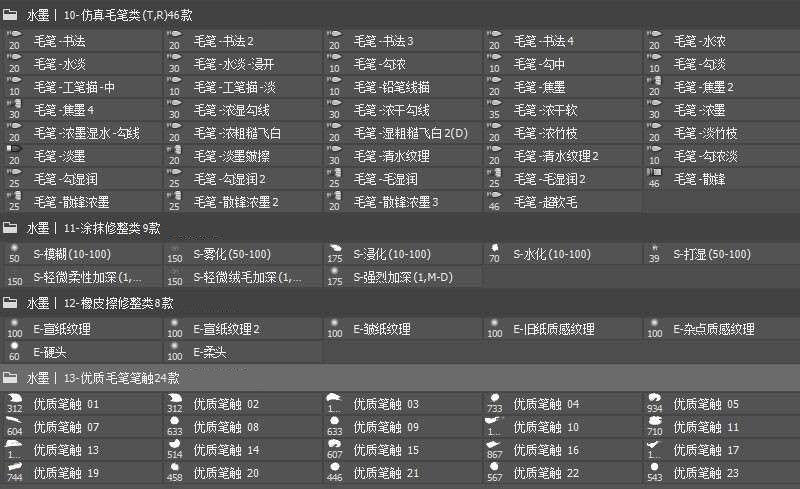Collapse the 11-涂抹修整类 9款 folder

click(x=10, y=228)
